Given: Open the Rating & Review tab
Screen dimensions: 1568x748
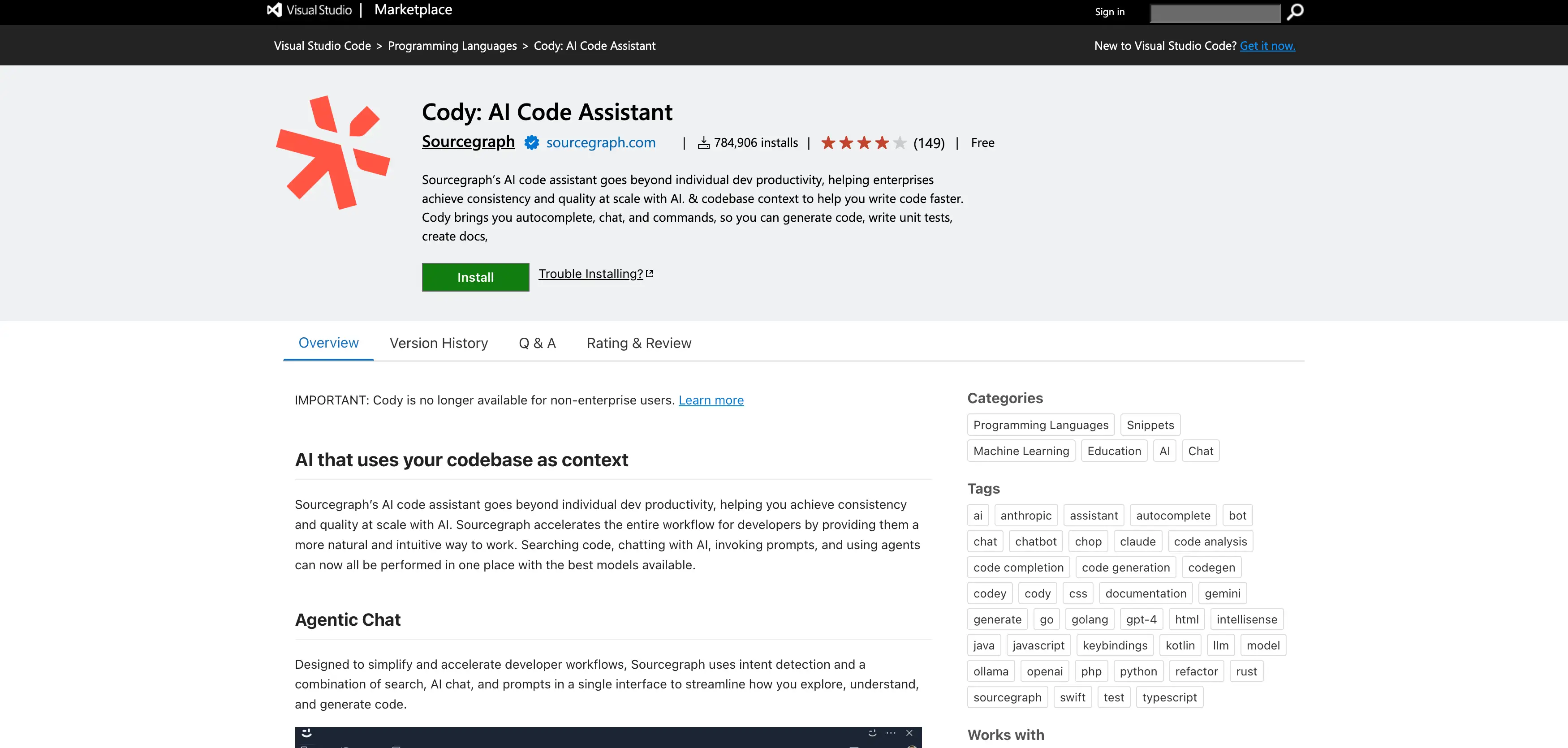Looking at the screenshot, I should [638, 343].
